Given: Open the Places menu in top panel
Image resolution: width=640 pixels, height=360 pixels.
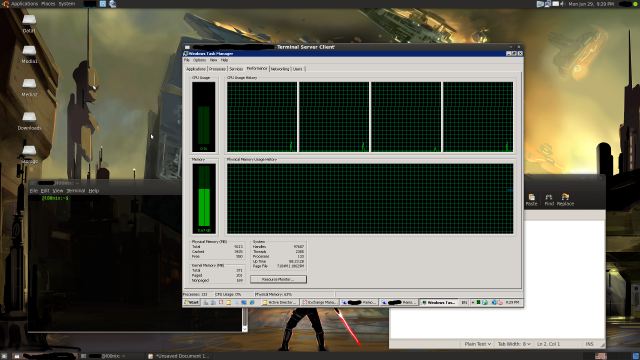Looking at the screenshot, I should pos(48,4).
